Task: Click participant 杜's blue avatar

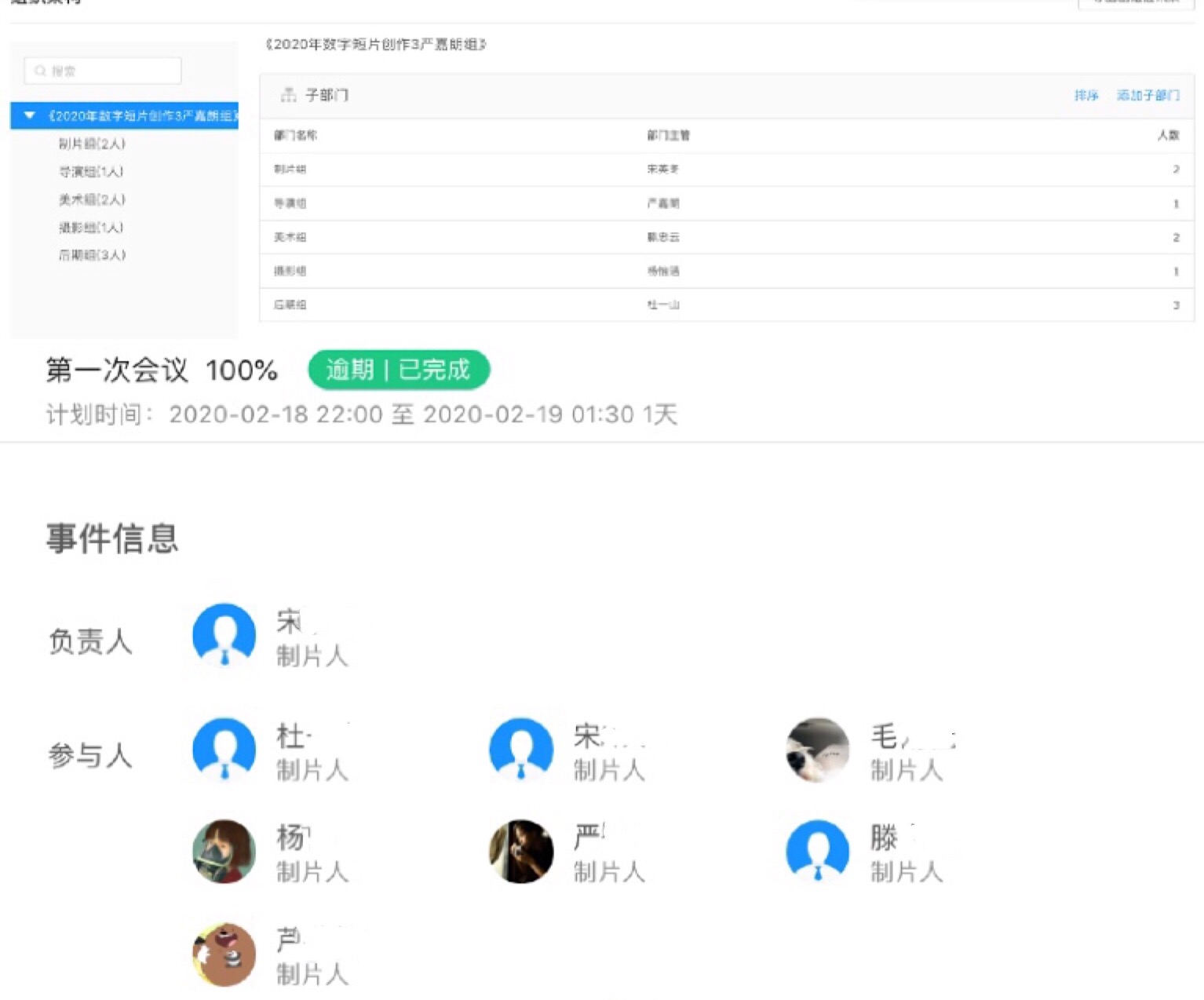Action: [224, 749]
